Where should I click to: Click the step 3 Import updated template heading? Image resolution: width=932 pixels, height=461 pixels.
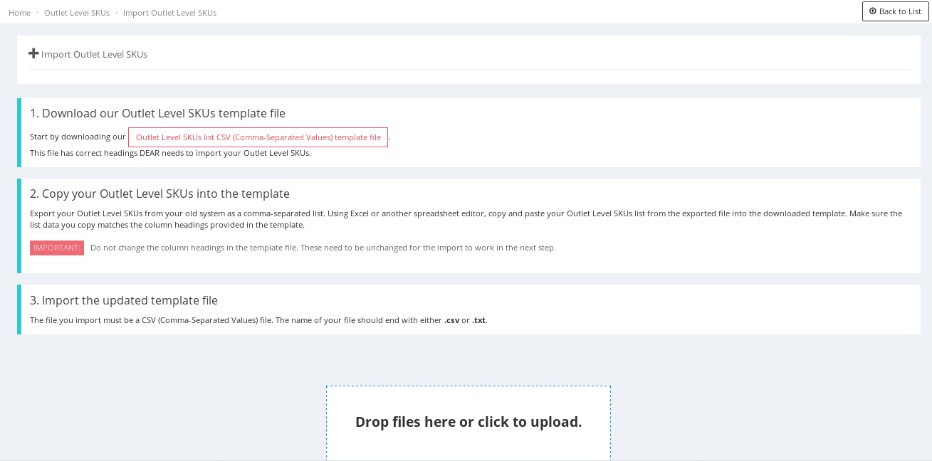pos(123,300)
